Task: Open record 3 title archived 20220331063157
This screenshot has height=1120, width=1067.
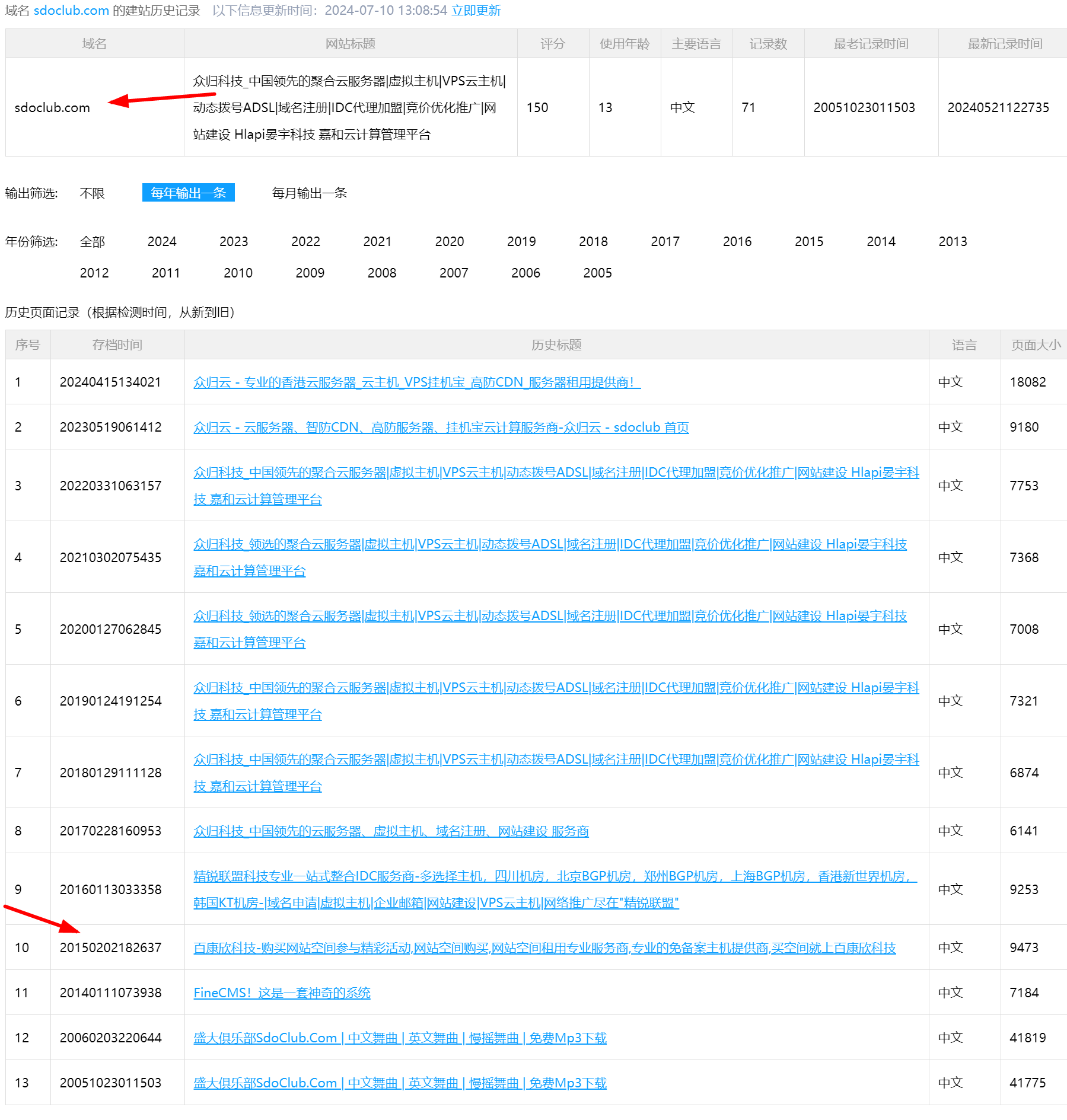Action: click(x=556, y=486)
